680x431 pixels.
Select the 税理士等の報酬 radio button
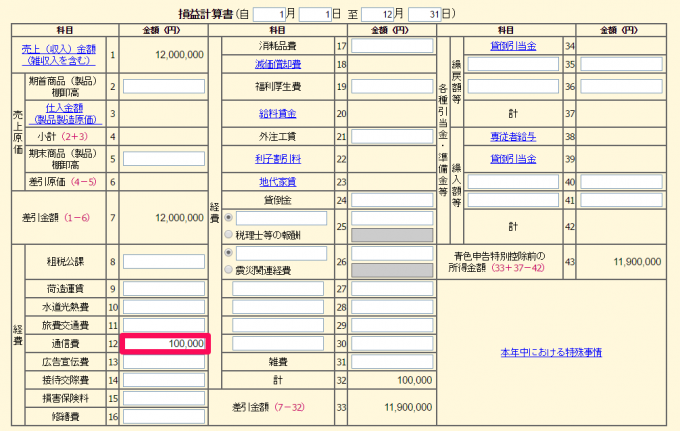point(229,235)
